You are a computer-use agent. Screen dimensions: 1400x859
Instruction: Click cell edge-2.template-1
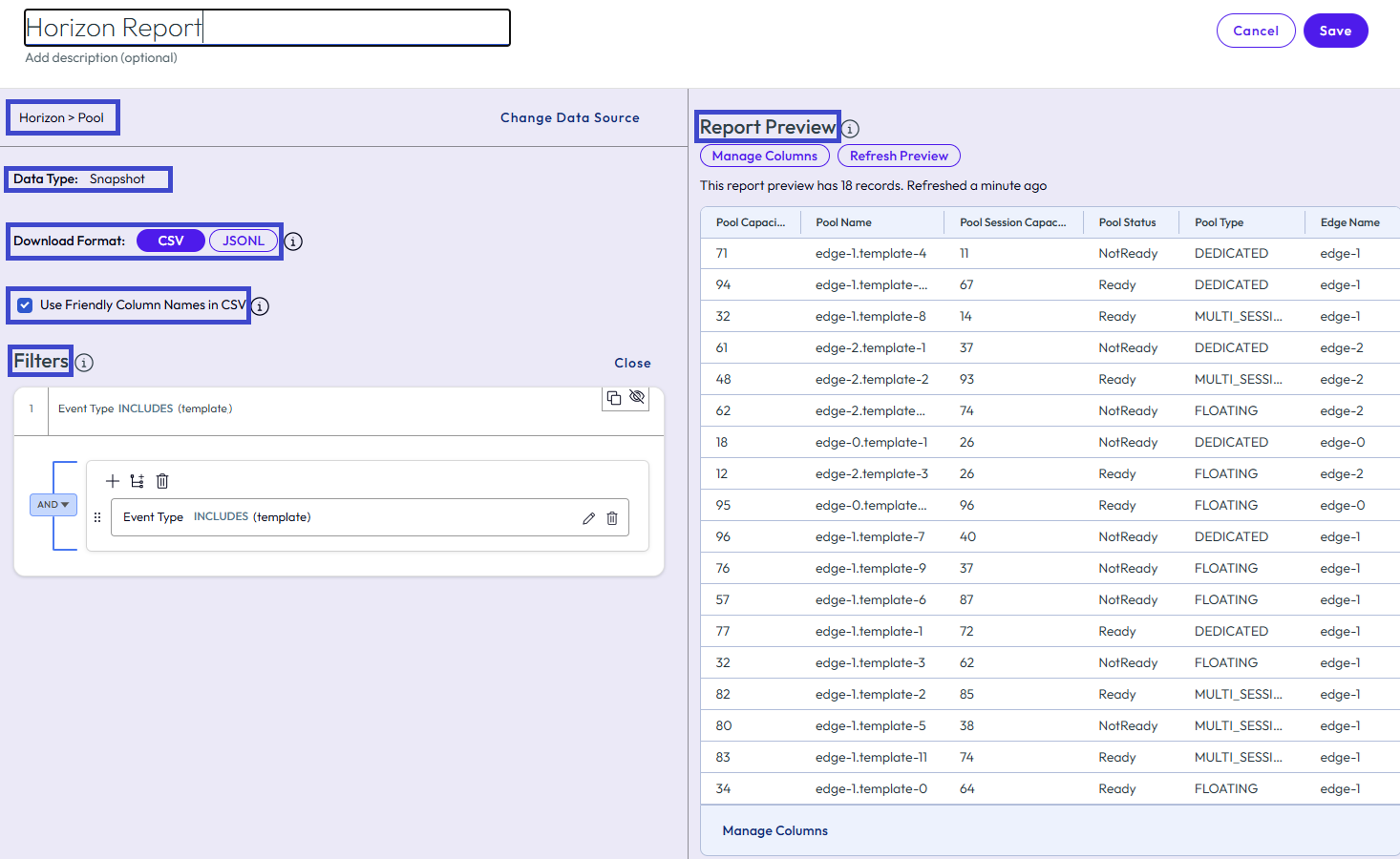coord(871,347)
